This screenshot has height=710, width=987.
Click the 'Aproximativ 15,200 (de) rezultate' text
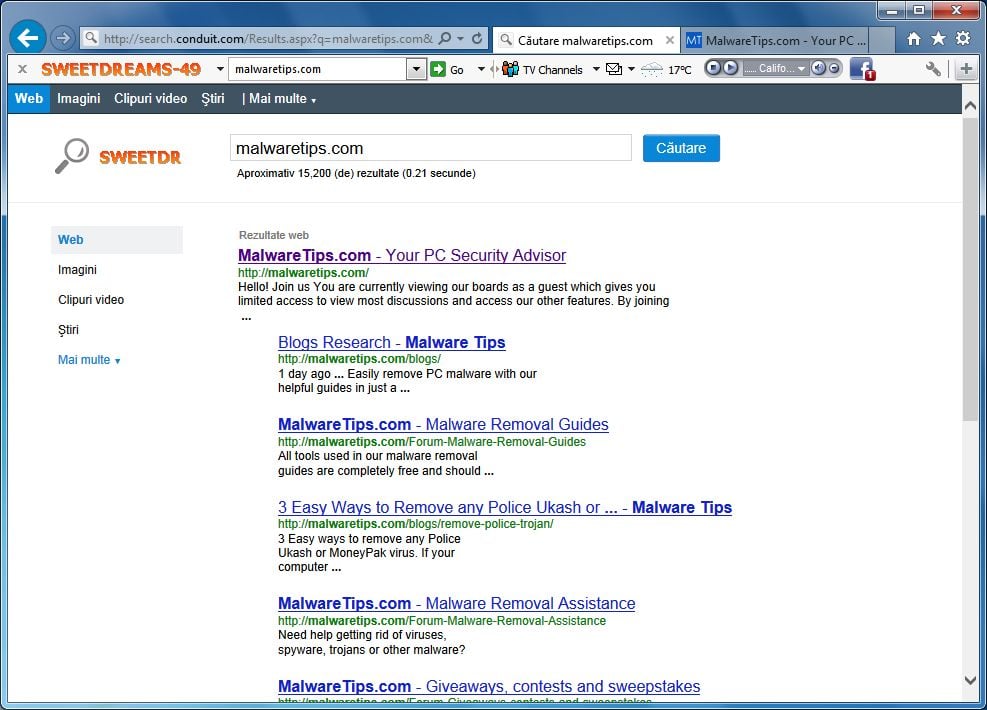tap(356, 174)
